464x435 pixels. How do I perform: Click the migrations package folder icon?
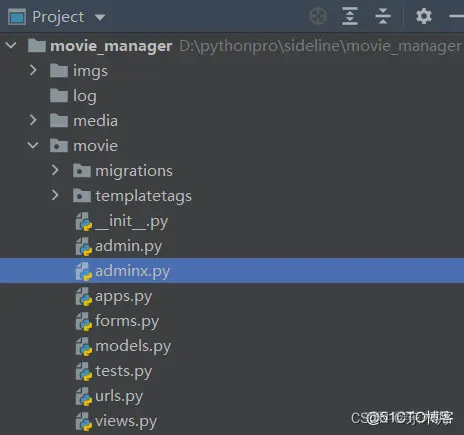[82, 171]
